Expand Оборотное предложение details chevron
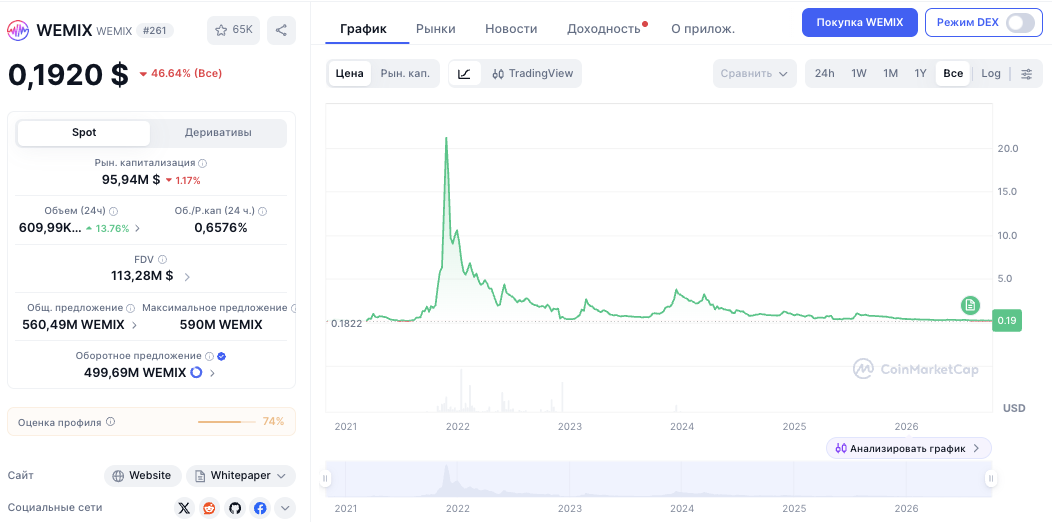This screenshot has width=1052, height=522. [x=212, y=373]
